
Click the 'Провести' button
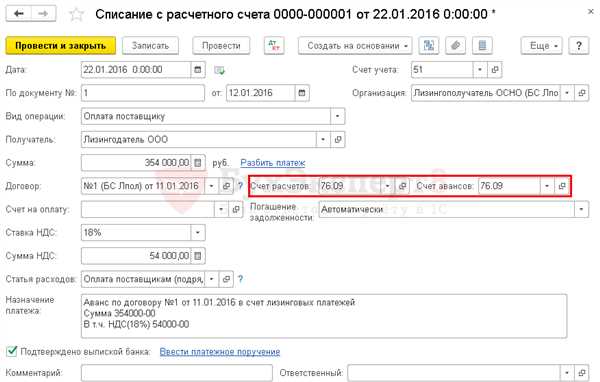pos(221,46)
